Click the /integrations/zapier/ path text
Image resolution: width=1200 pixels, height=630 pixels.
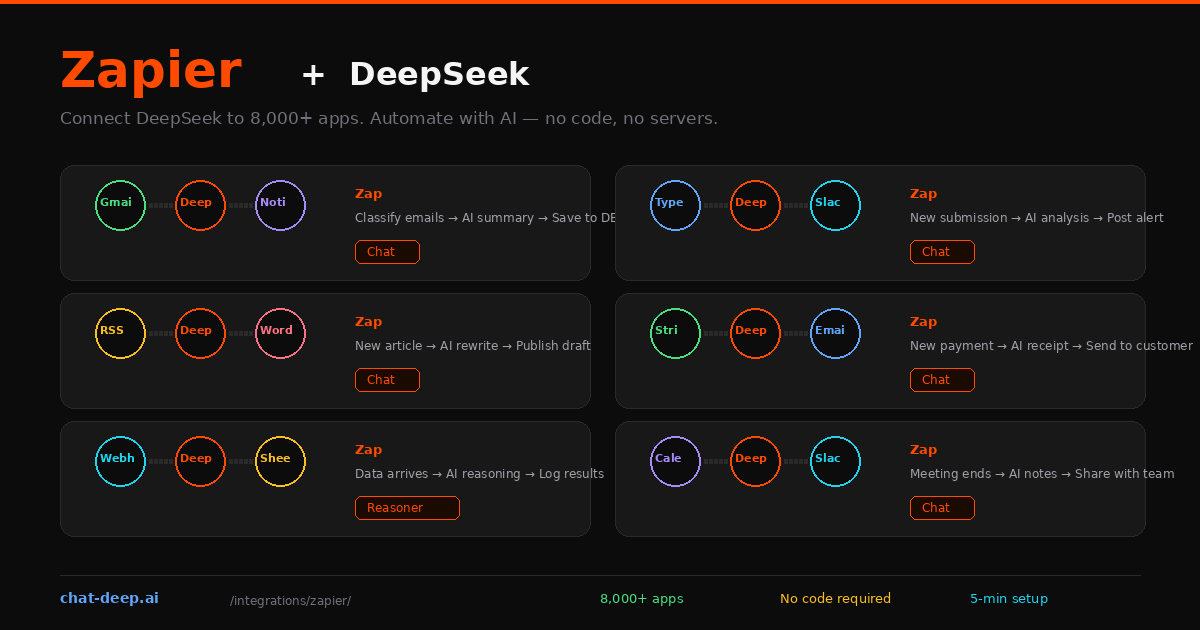tap(290, 600)
